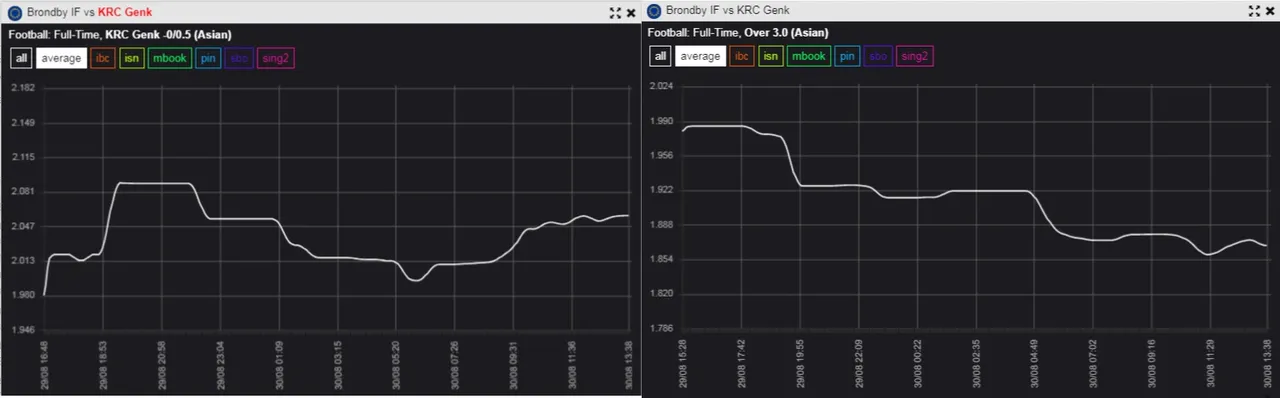The image size is (1280, 398).
Task: Toggle 'ibc' bookmaker in Over 3.0 chart
Action: tap(741, 56)
